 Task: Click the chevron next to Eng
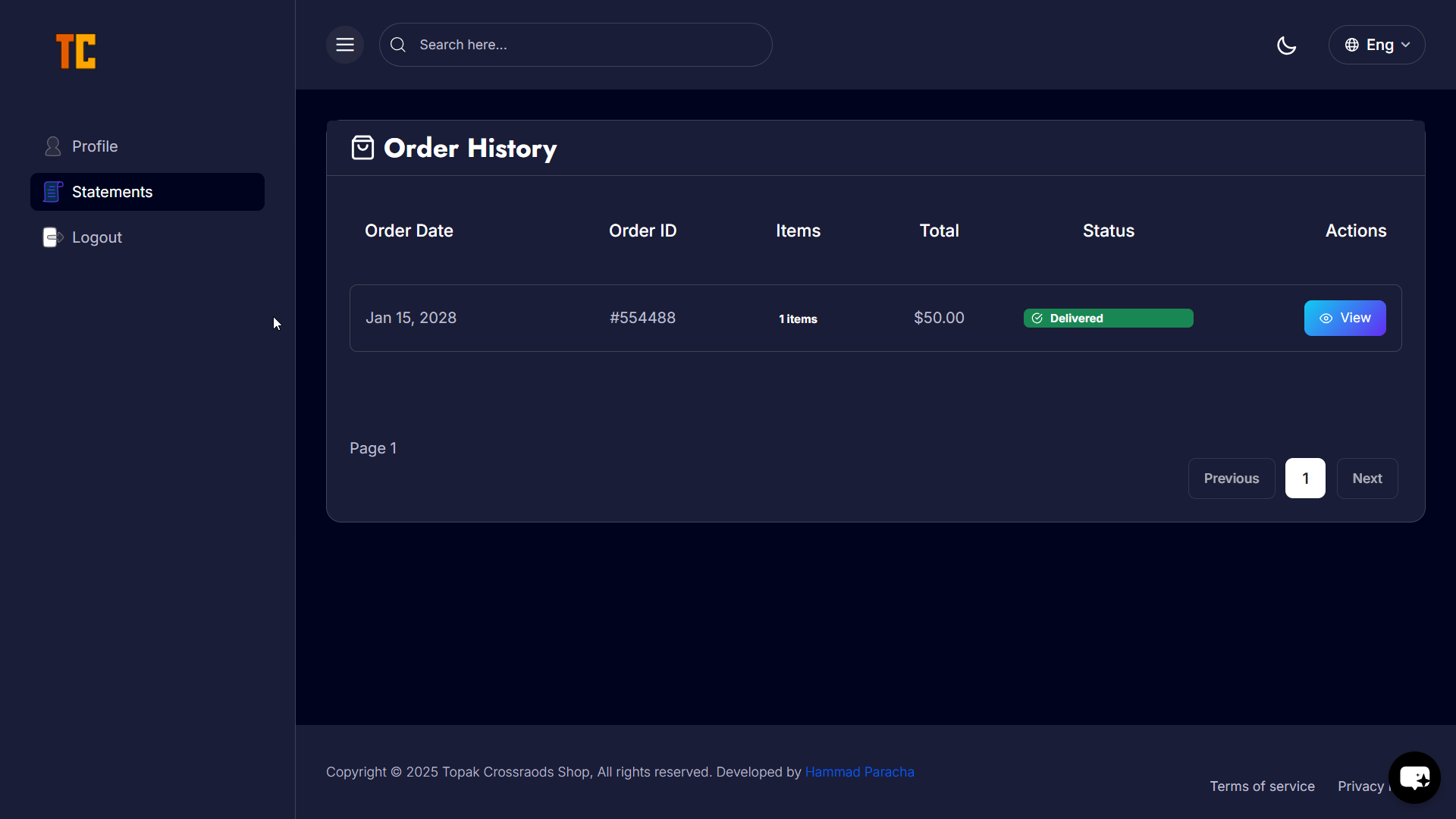tap(1406, 45)
